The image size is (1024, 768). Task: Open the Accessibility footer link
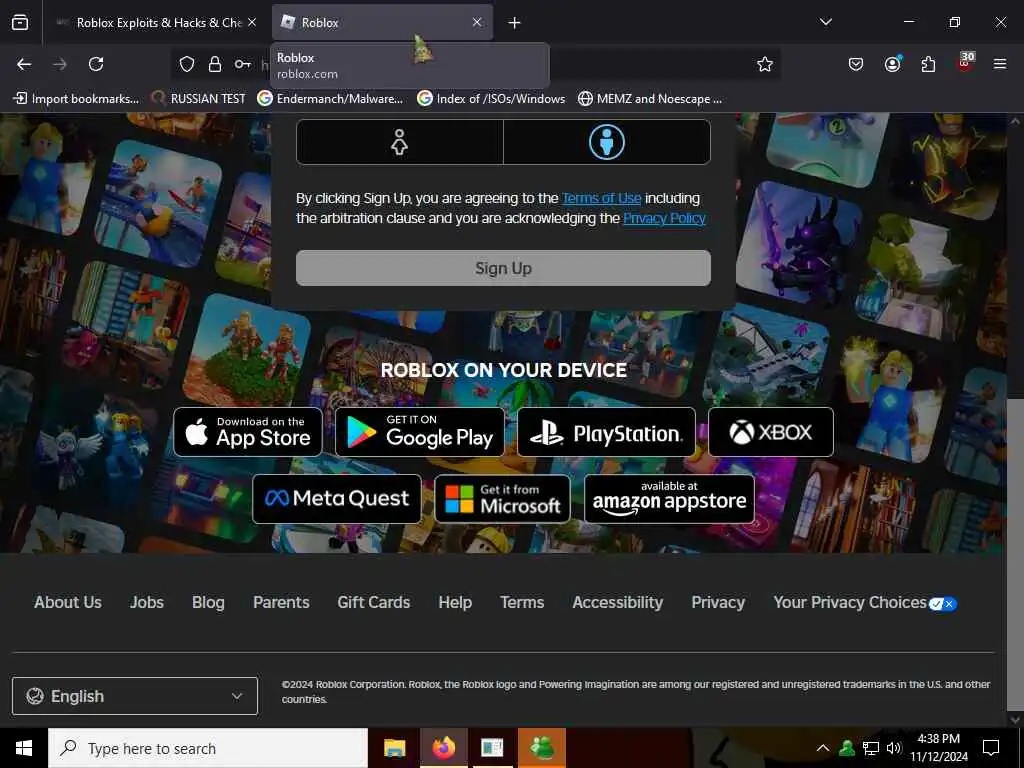click(x=618, y=602)
